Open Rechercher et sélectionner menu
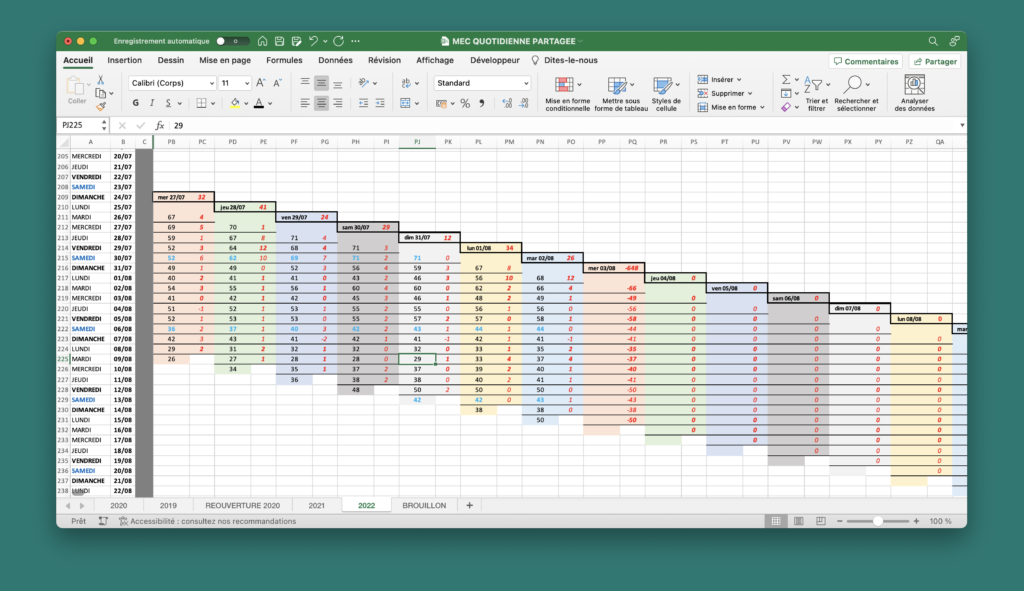The height and width of the screenshot is (591, 1024). tap(856, 93)
